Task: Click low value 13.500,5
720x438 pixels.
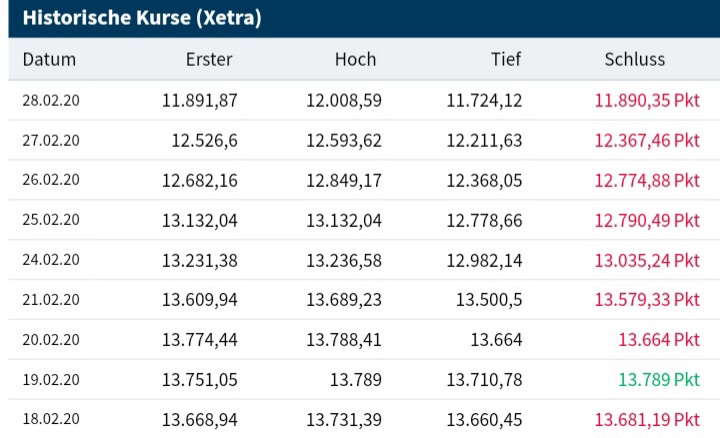Action: click(489, 300)
